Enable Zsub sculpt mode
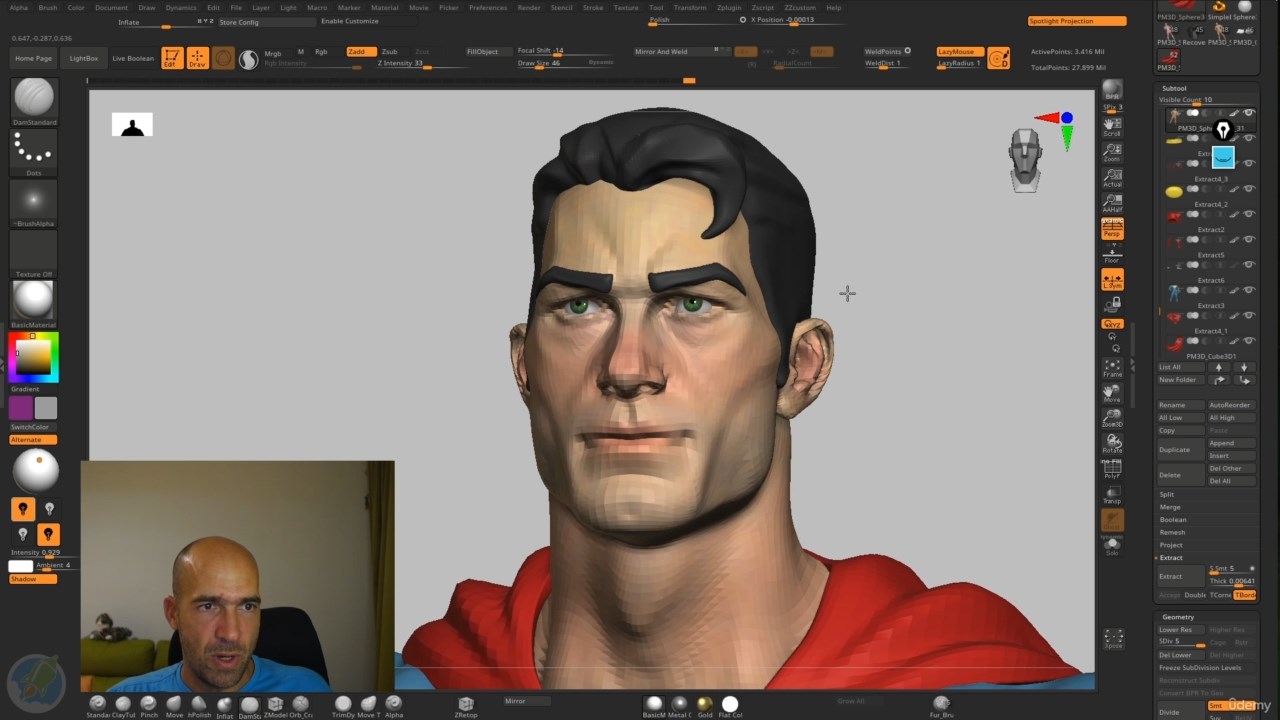The width and height of the screenshot is (1280, 720). 389,51
